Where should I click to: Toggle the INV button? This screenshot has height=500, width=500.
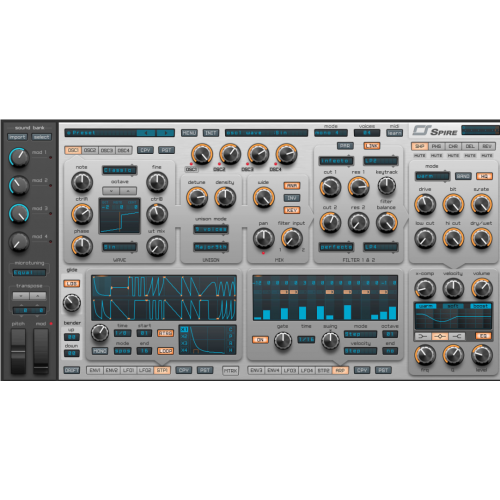[292, 198]
